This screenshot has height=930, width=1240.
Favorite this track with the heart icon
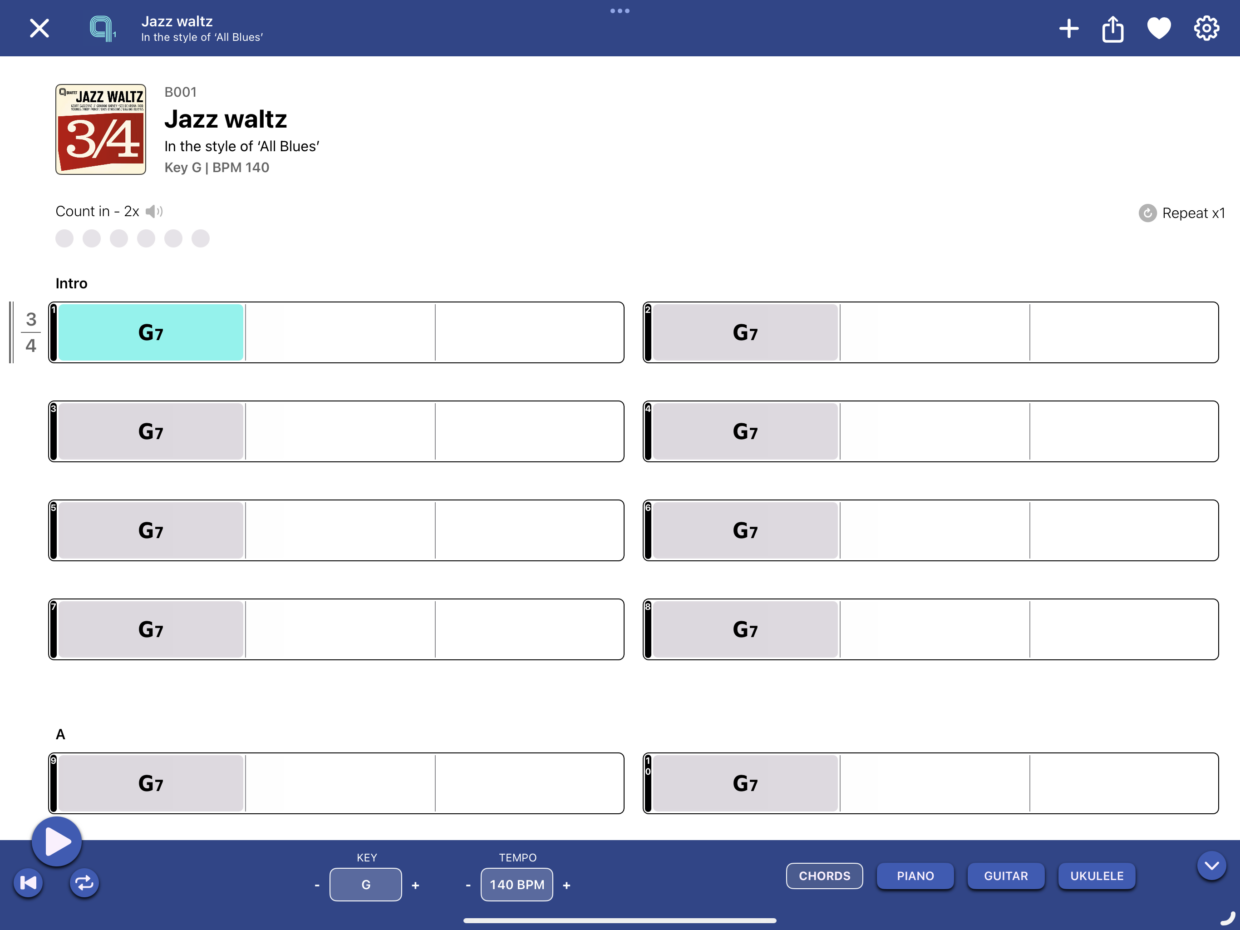point(1159,29)
